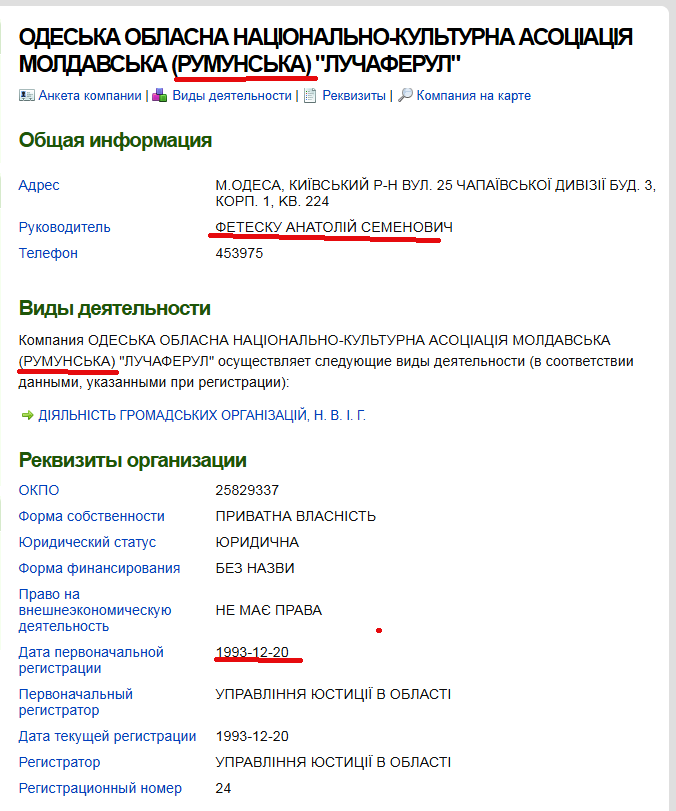Click the Регистрационный номер label
The image size is (676, 811).
click(x=100, y=788)
